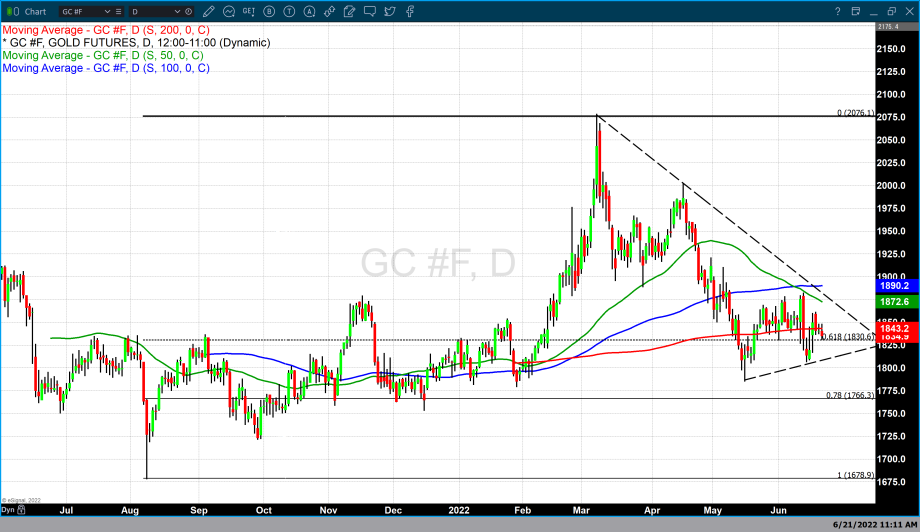Screen dimensions: 920x532
Task: Open the Chart window title menu
Action: click(35, 11)
